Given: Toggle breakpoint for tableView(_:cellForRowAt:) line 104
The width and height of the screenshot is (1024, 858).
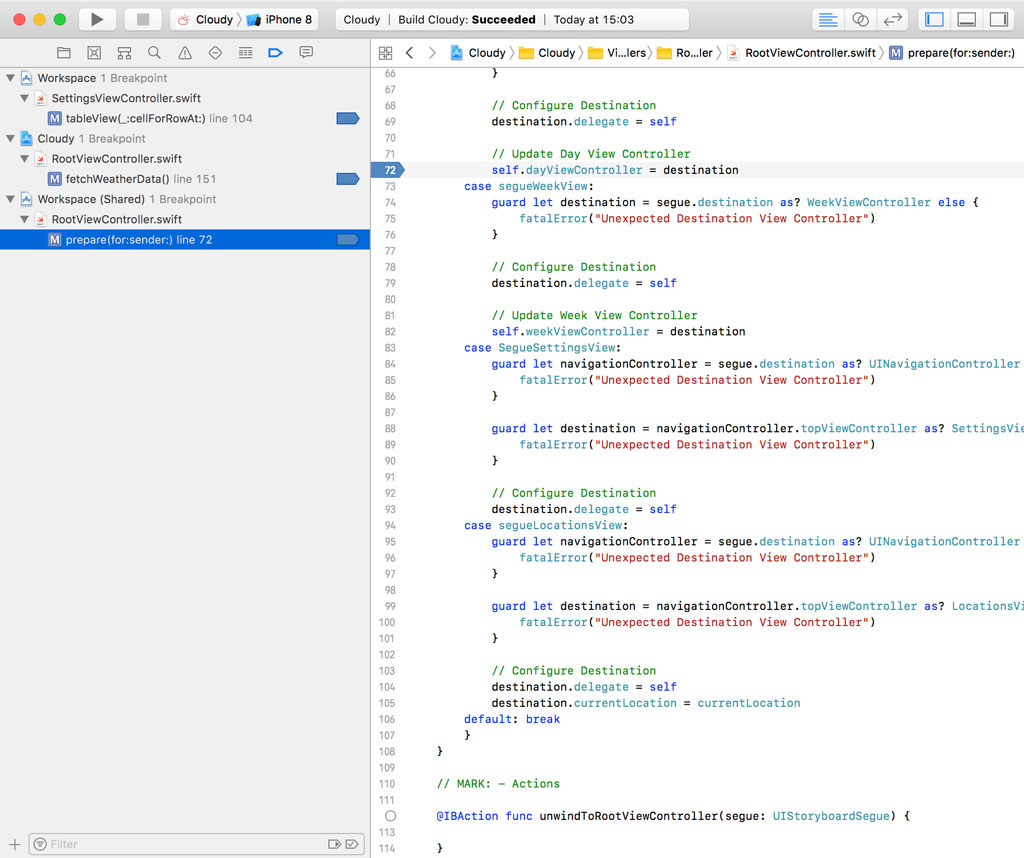Looking at the screenshot, I should (x=347, y=118).
